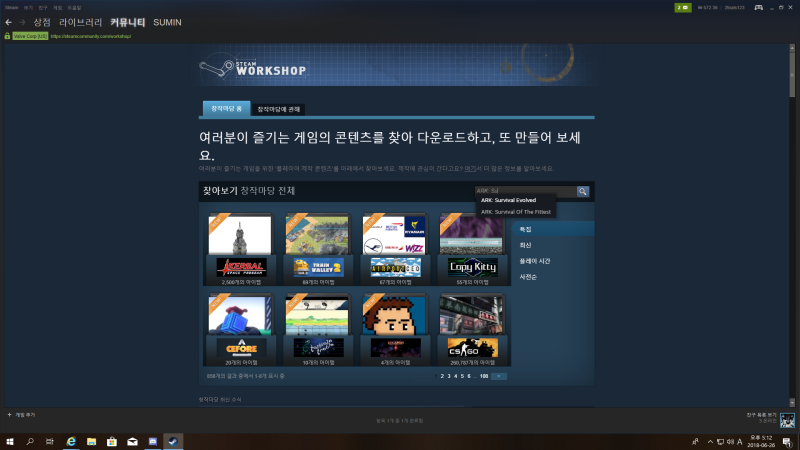800x450 pixels.
Task: Choose ARK: Survival Evolved suggestion
Action: pos(508,200)
